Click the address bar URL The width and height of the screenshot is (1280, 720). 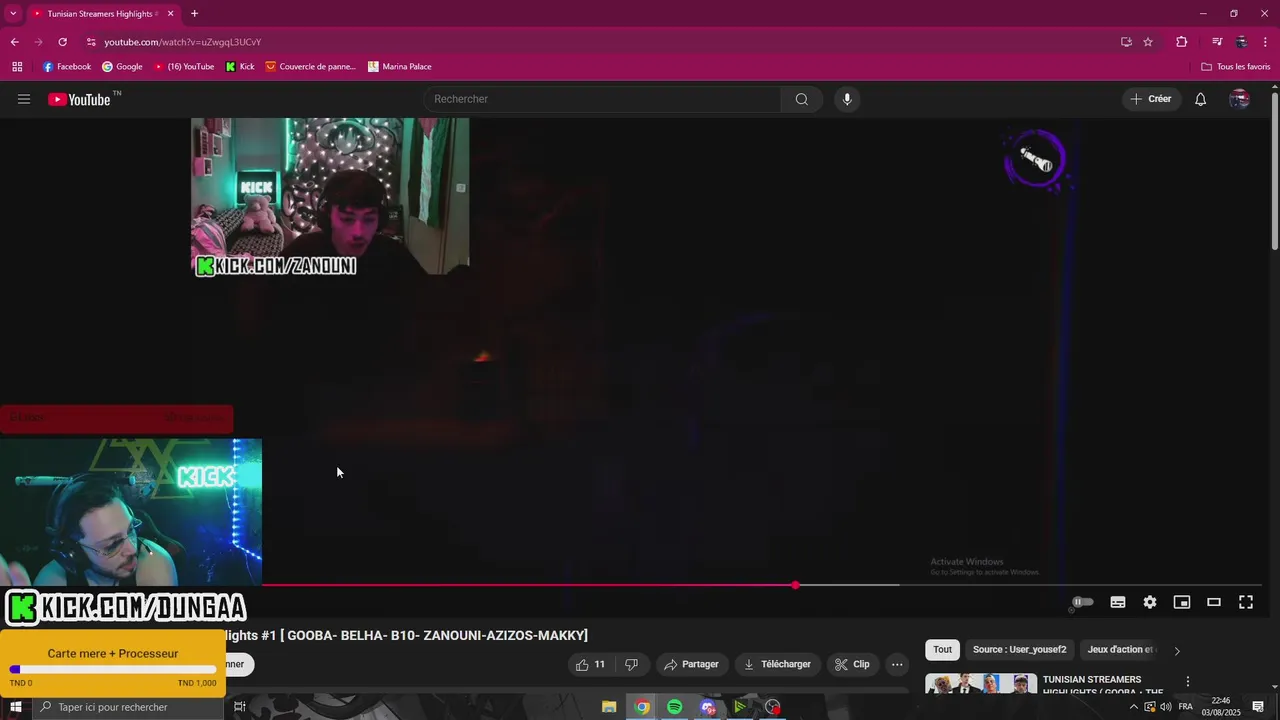(183, 42)
